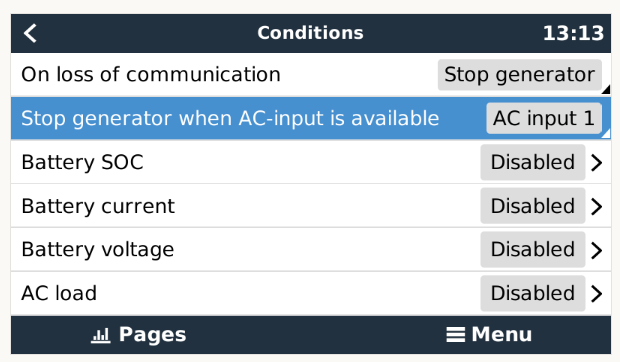620x362 pixels.
Task: Click the Disabled button for AC load
Action: pyautogui.click(x=533, y=294)
